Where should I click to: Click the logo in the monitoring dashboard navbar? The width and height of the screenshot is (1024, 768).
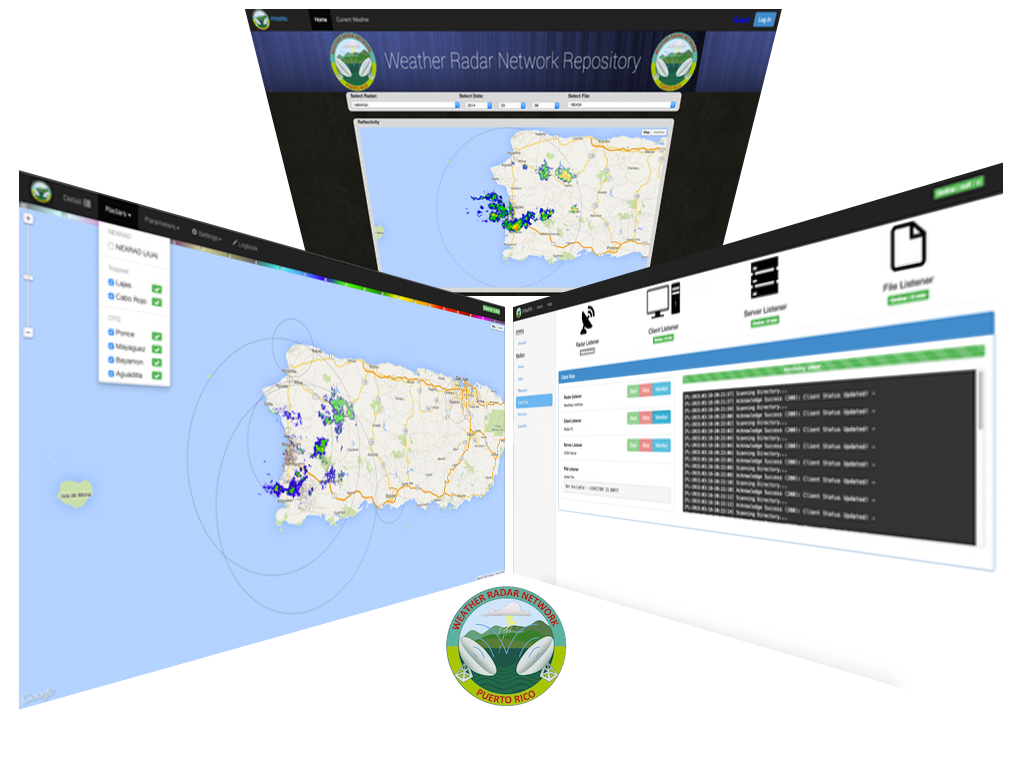pos(519,312)
